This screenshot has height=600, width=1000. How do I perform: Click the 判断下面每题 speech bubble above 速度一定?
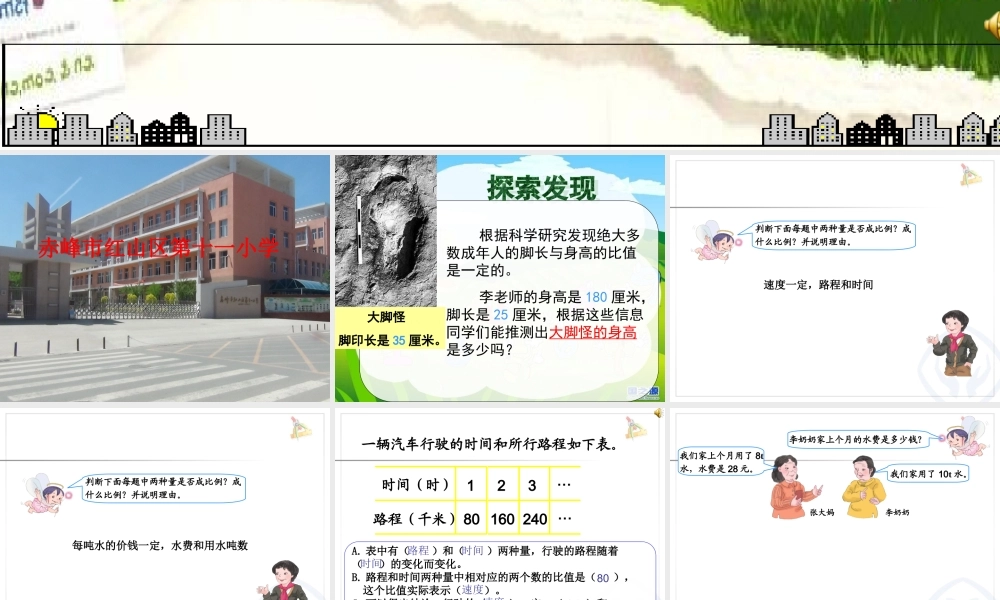pos(832,235)
